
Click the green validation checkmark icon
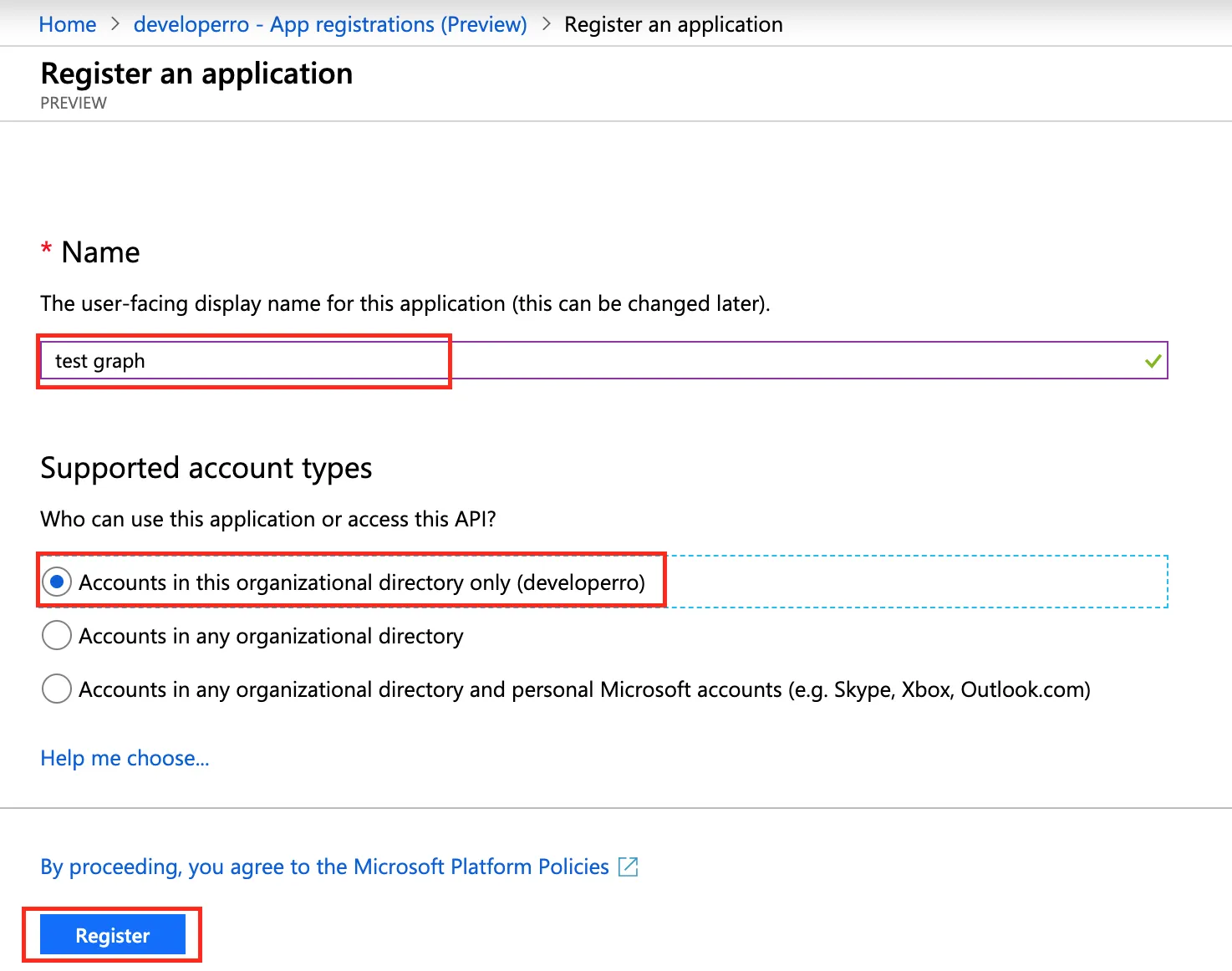(x=1152, y=360)
